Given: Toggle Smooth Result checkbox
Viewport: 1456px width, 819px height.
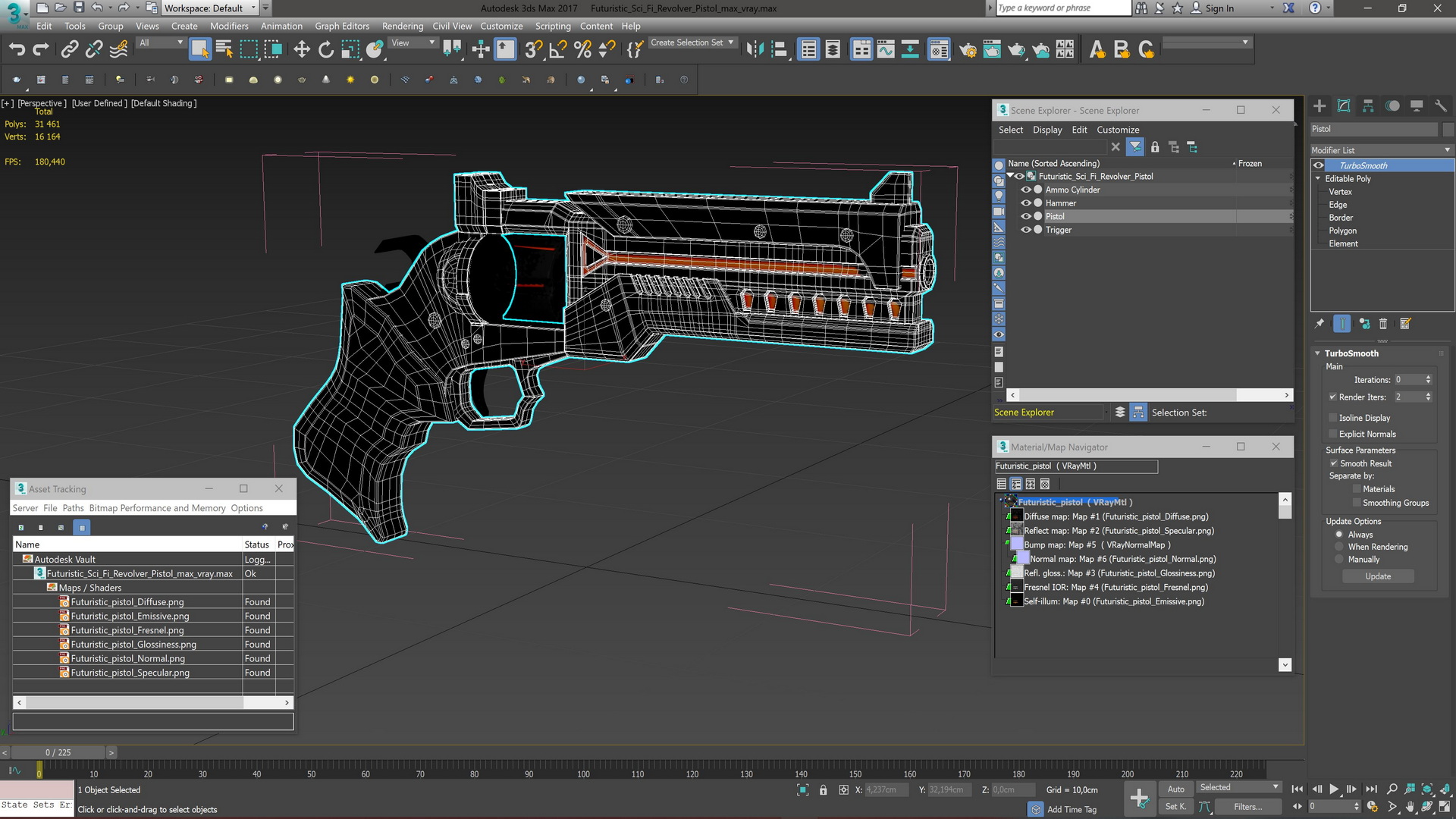Looking at the screenshot, I should coord(1333,463).
